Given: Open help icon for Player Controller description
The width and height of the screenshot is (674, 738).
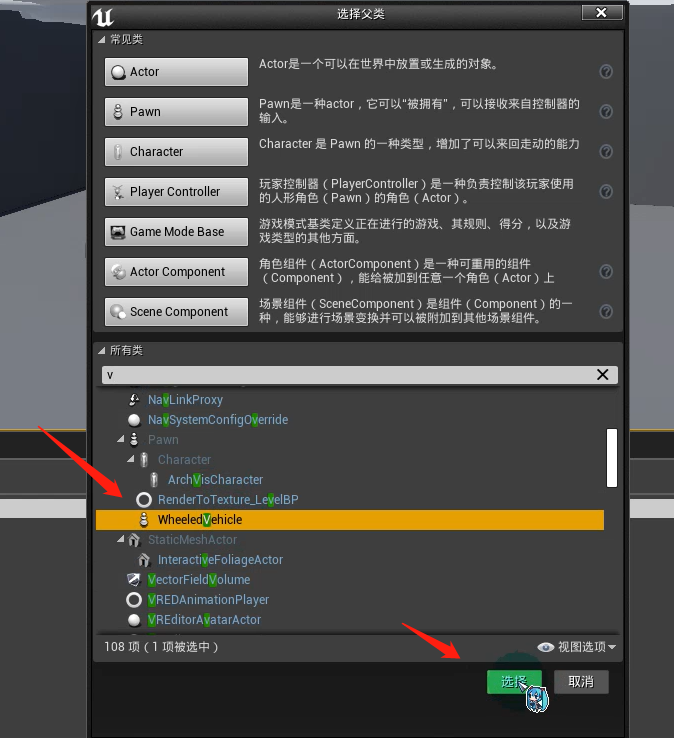Looking at the screenshot, I should pyautogui.click(x=606, y=192).
